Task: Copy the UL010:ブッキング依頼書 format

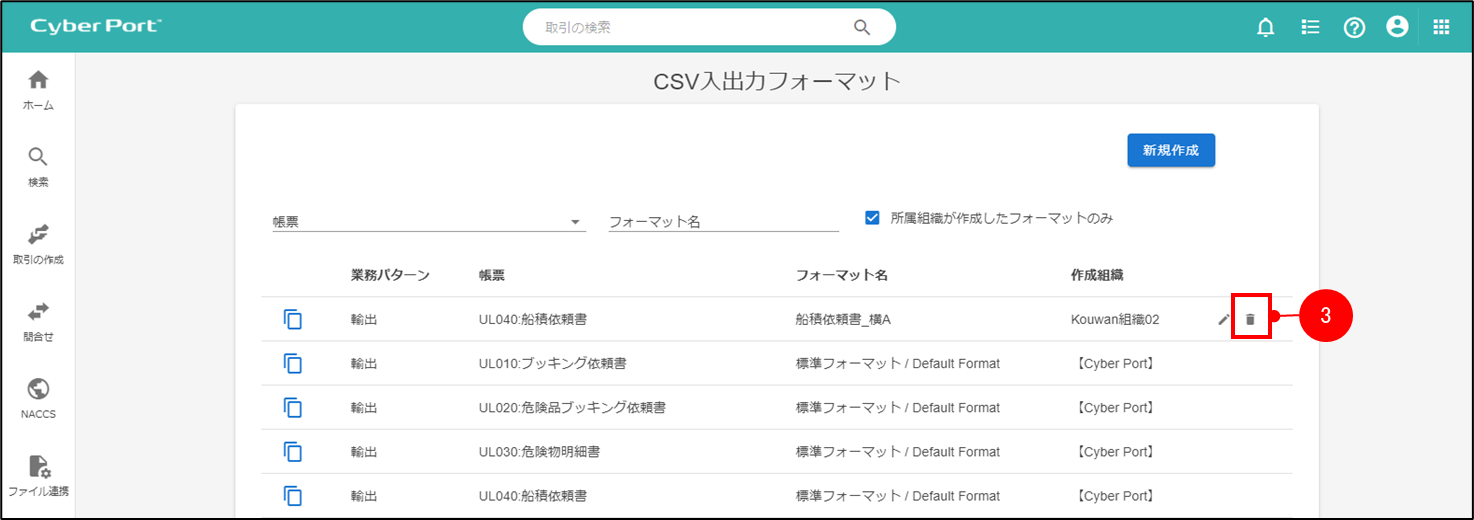Action: click(292, 364)
